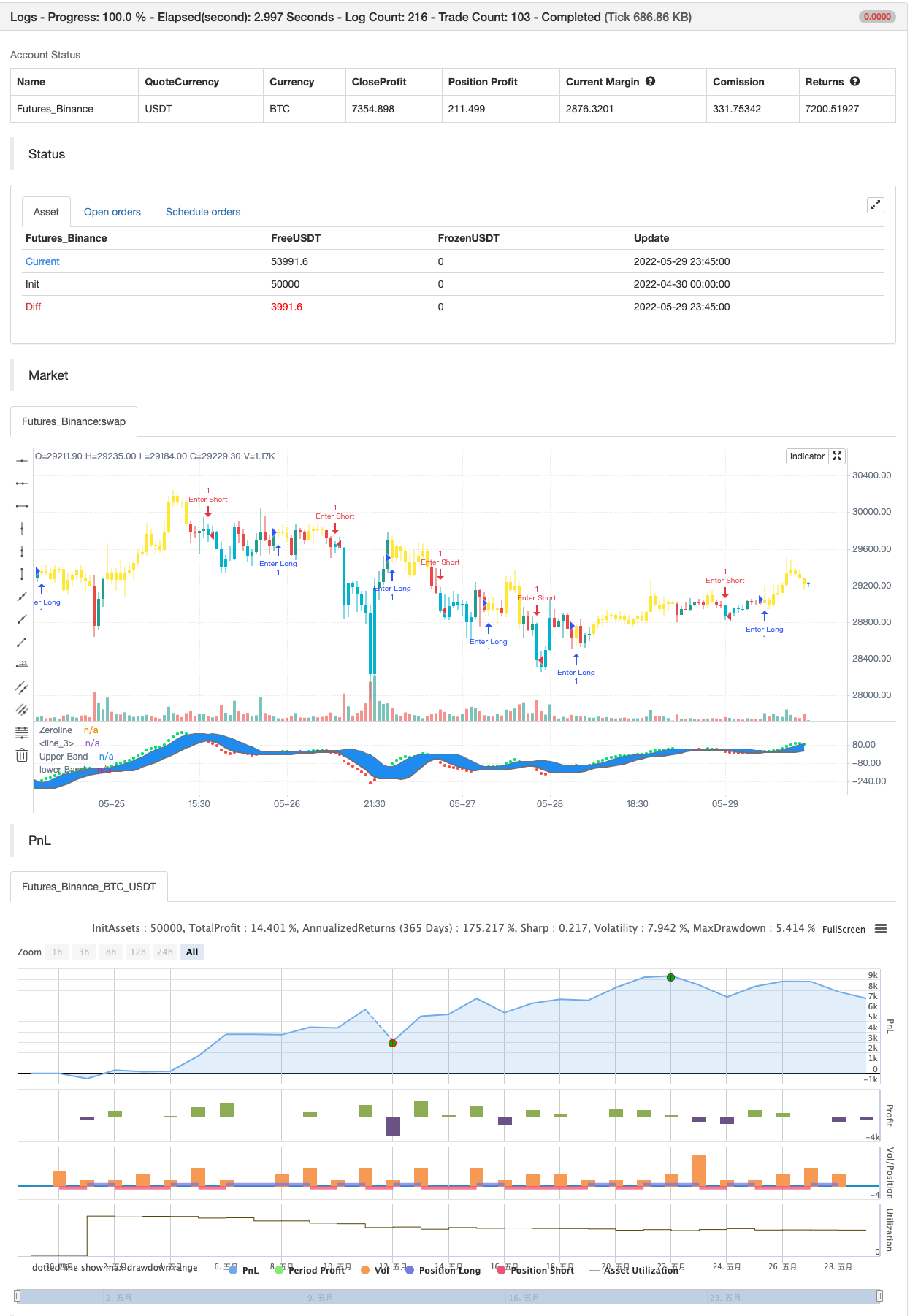Select the horizontal ray line drawing tool

click(22, 483)
